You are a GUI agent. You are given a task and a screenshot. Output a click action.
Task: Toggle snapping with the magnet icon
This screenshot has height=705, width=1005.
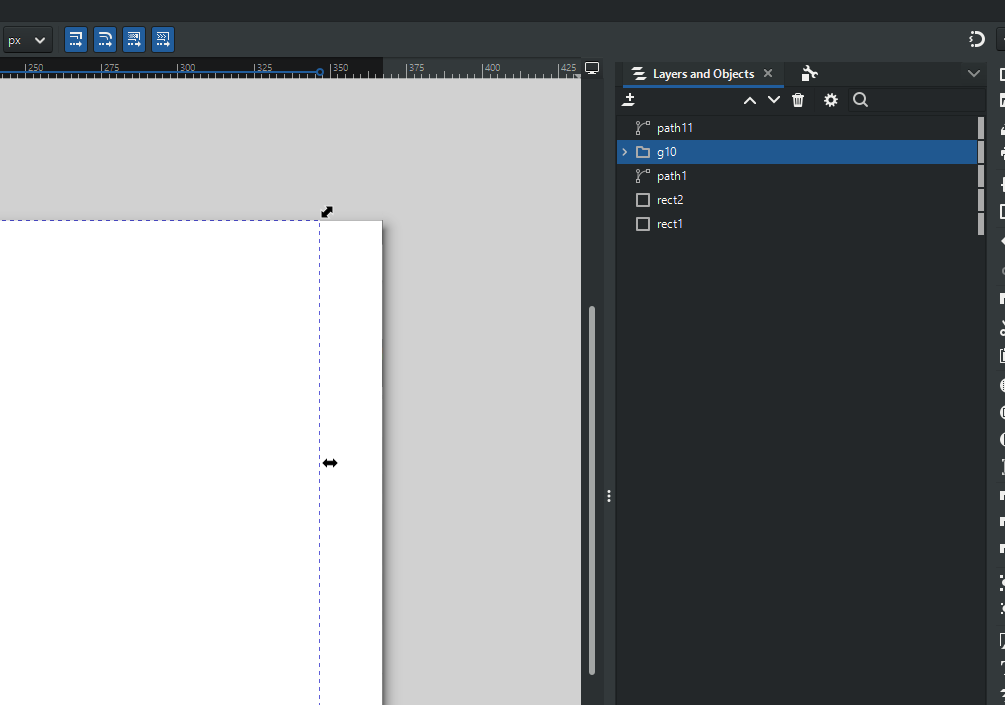(976, 40)
